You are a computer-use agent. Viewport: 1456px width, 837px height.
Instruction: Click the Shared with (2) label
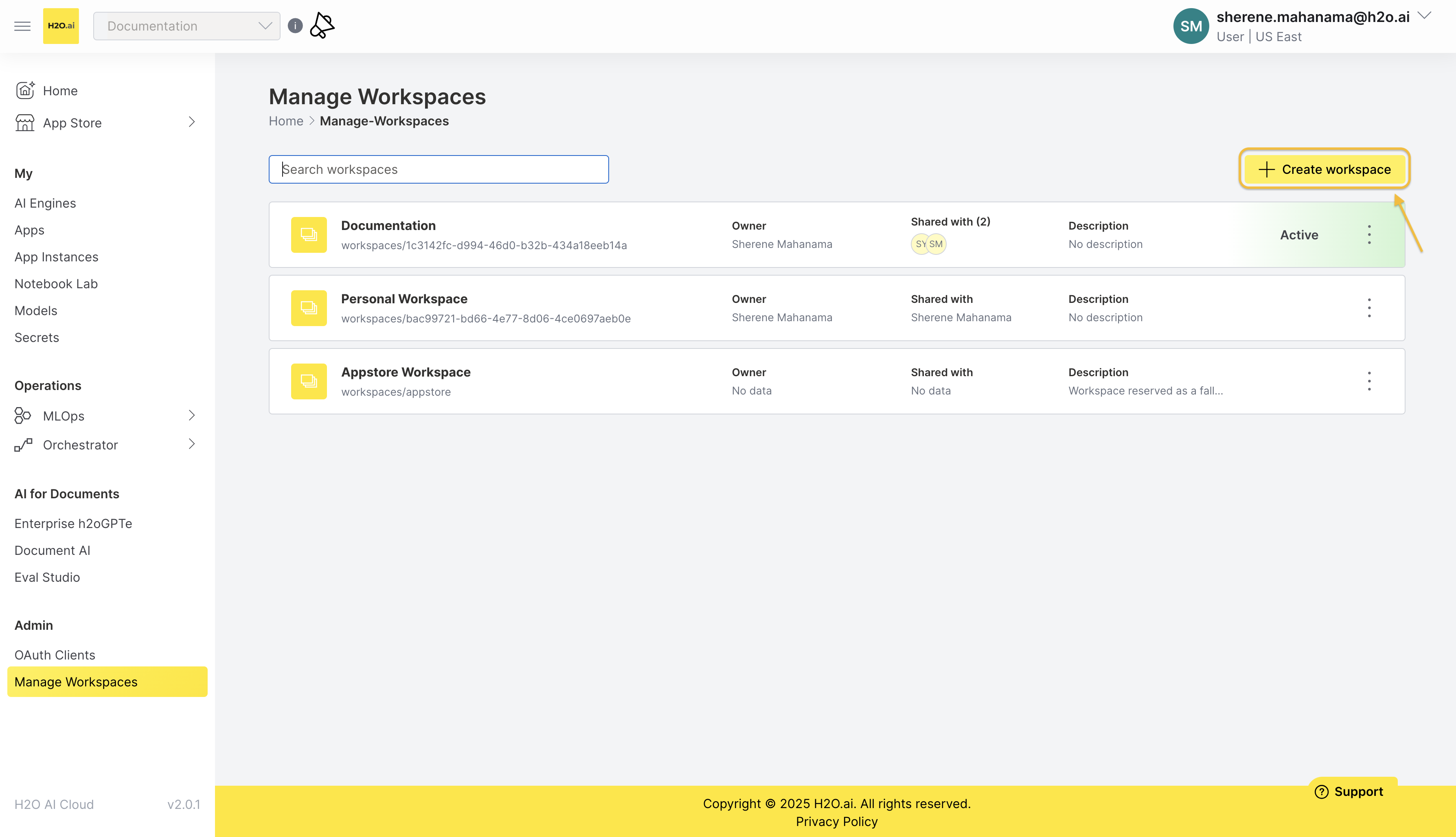pyautogui.click(x=950, y=221)
